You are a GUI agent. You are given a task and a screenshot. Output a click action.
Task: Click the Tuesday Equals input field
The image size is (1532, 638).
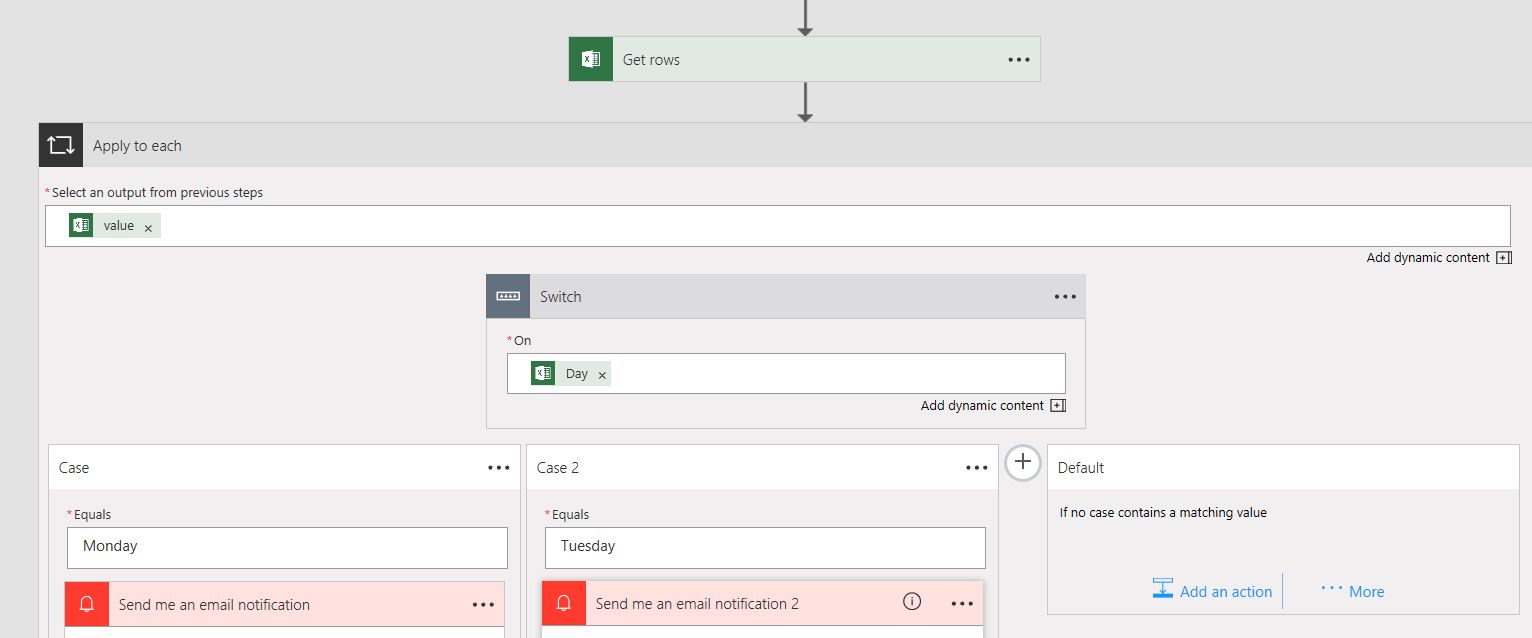pyautogui.click(x=765, y=547)
